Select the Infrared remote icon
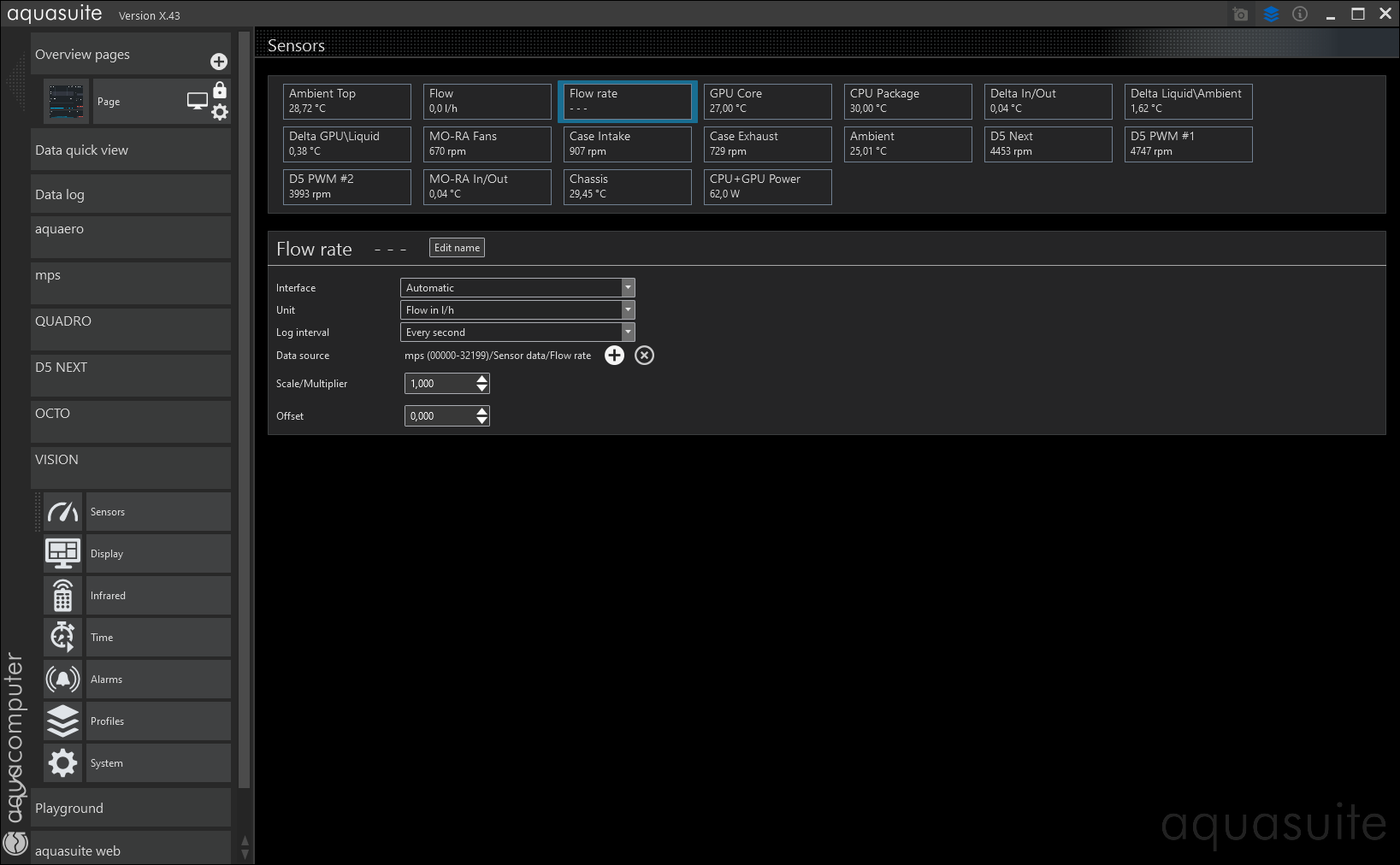Viewport: 1400px width, 865px height. click(63, 596)
